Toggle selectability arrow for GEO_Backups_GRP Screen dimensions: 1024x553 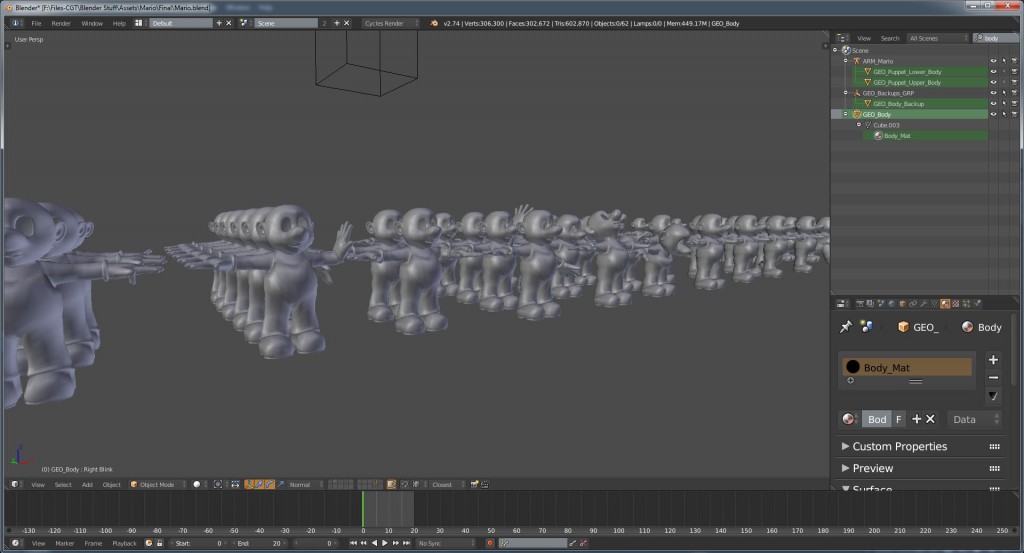1004,93
